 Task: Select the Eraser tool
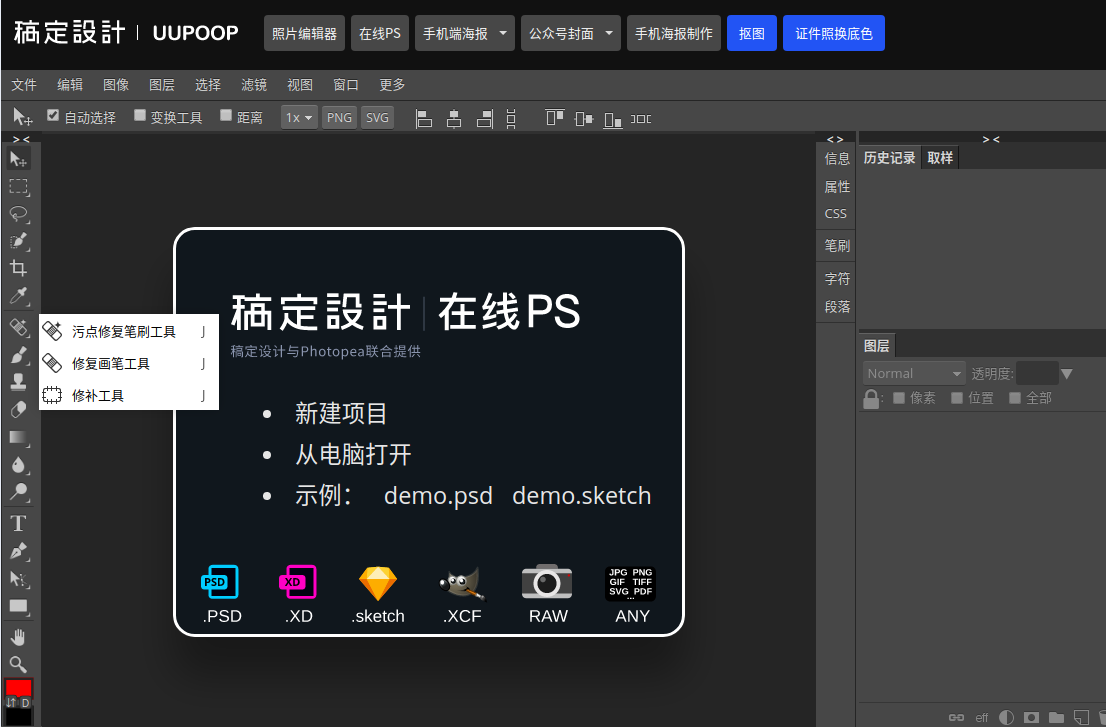pyautogui.click(x=18, y=409)
